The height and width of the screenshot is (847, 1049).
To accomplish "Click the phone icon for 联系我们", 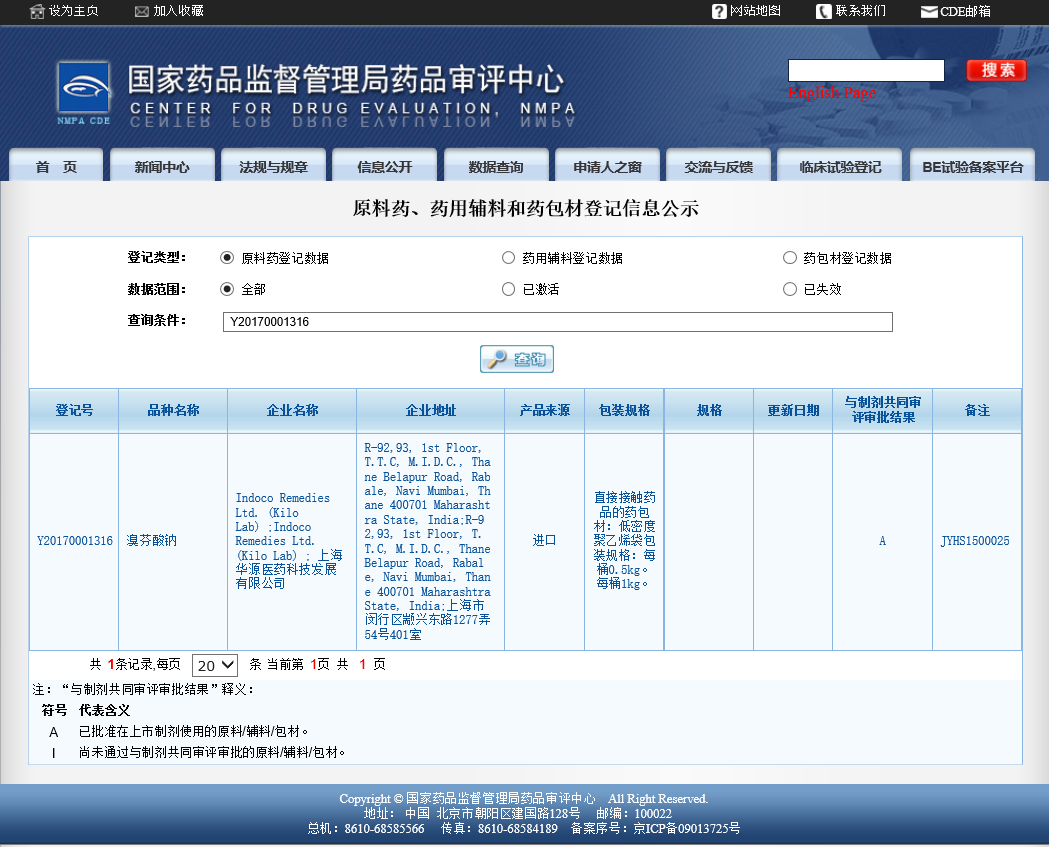I will (x=823, y=11).
